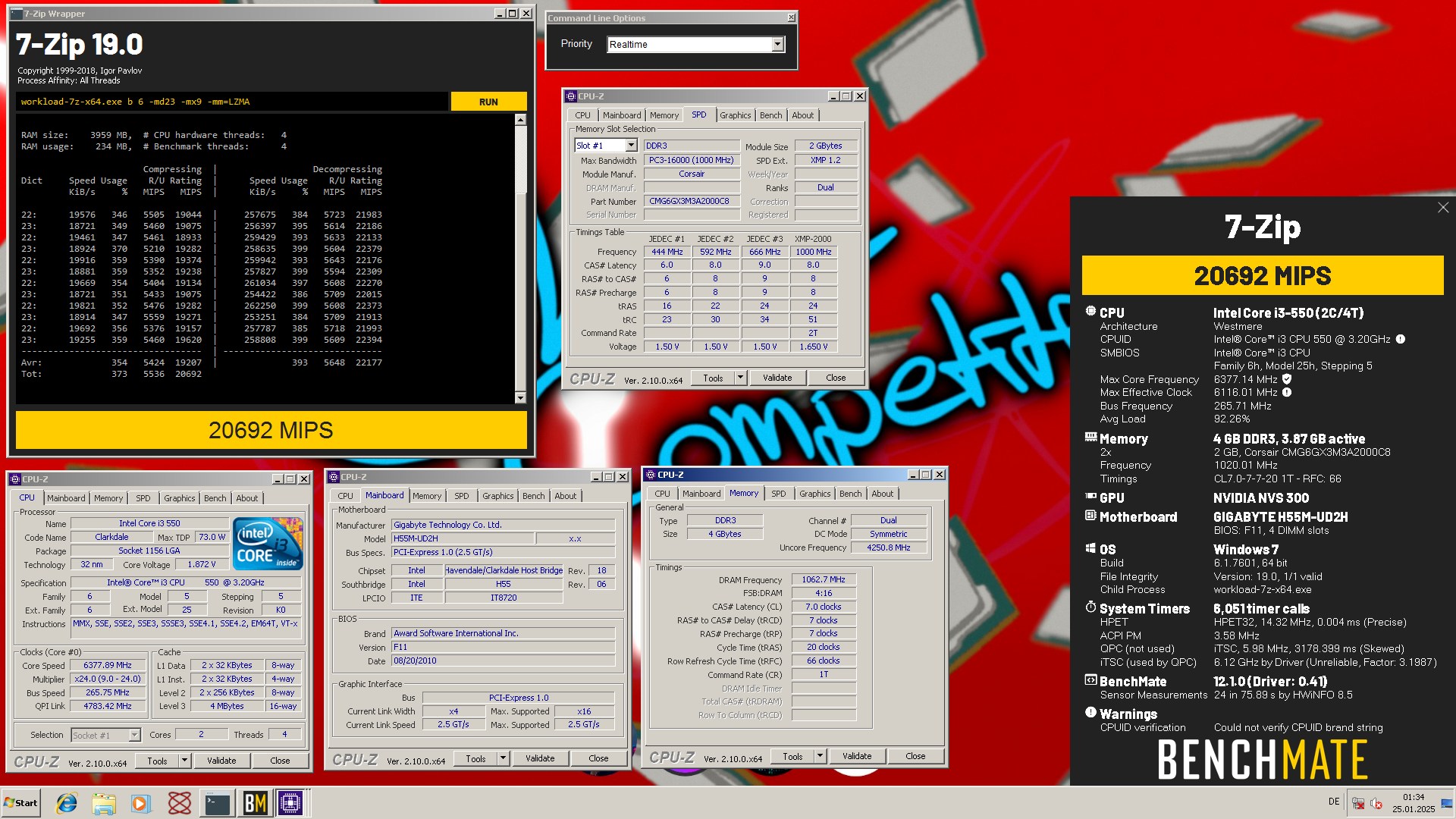Click Tools button in the CPU-Z CPU window
The width and height of the screenshot is (1456, 819).
click(x=157, y=761)
